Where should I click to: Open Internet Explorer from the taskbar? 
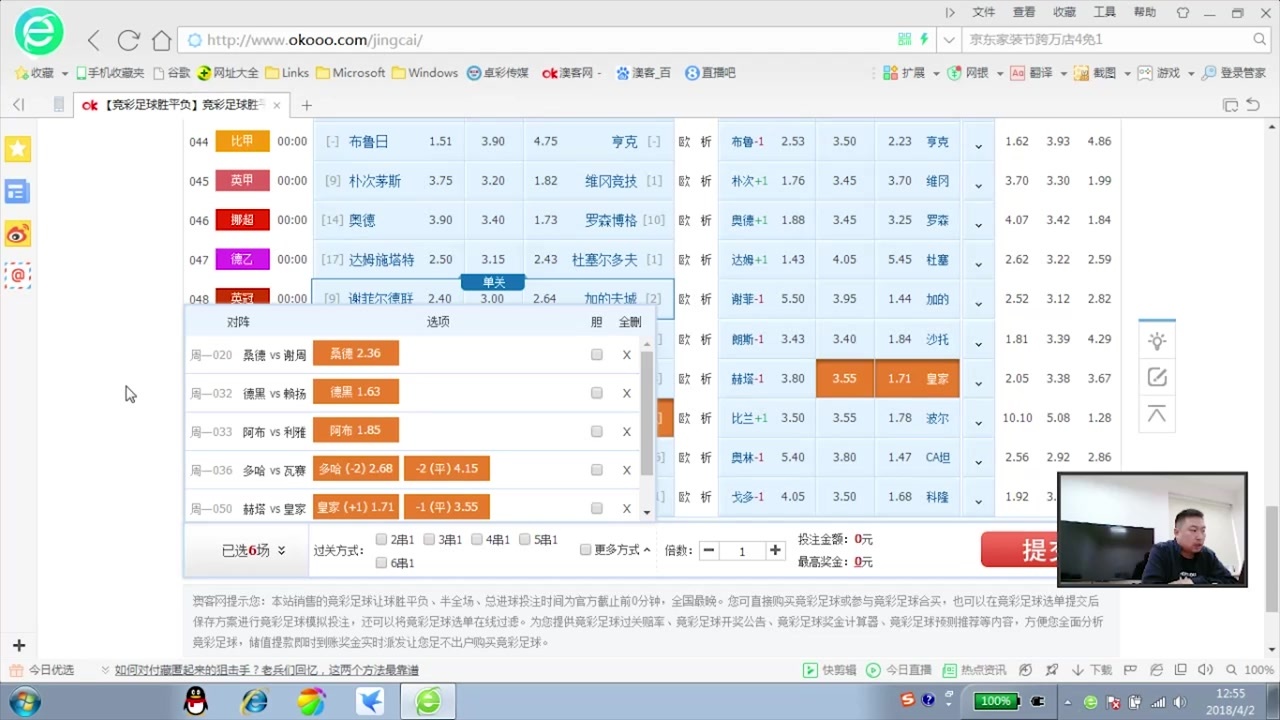coord(254,702)
